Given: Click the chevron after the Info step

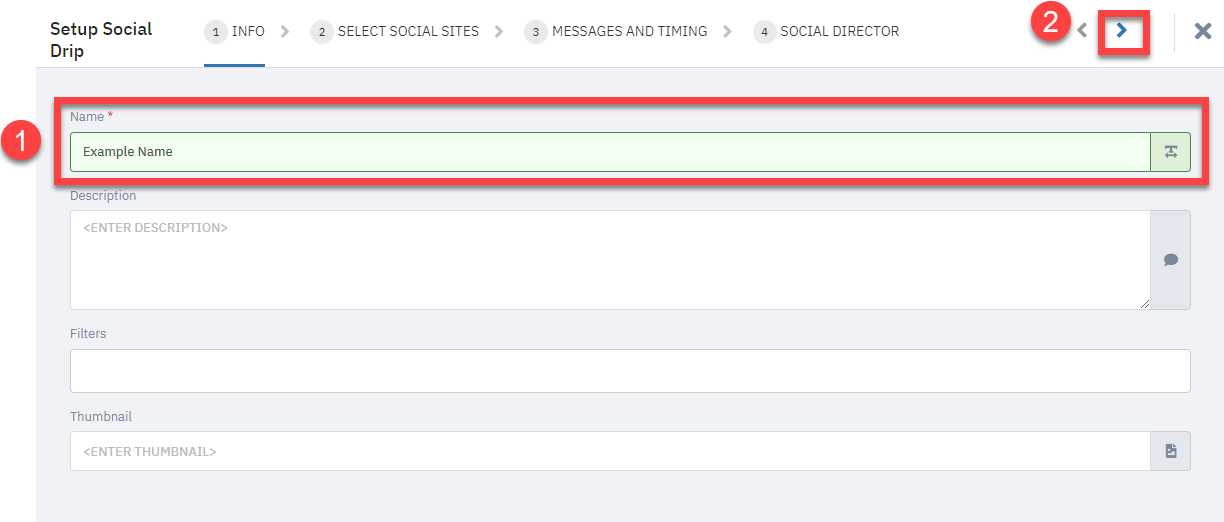Looking at the screenshot, I should [x=286, y=32].
